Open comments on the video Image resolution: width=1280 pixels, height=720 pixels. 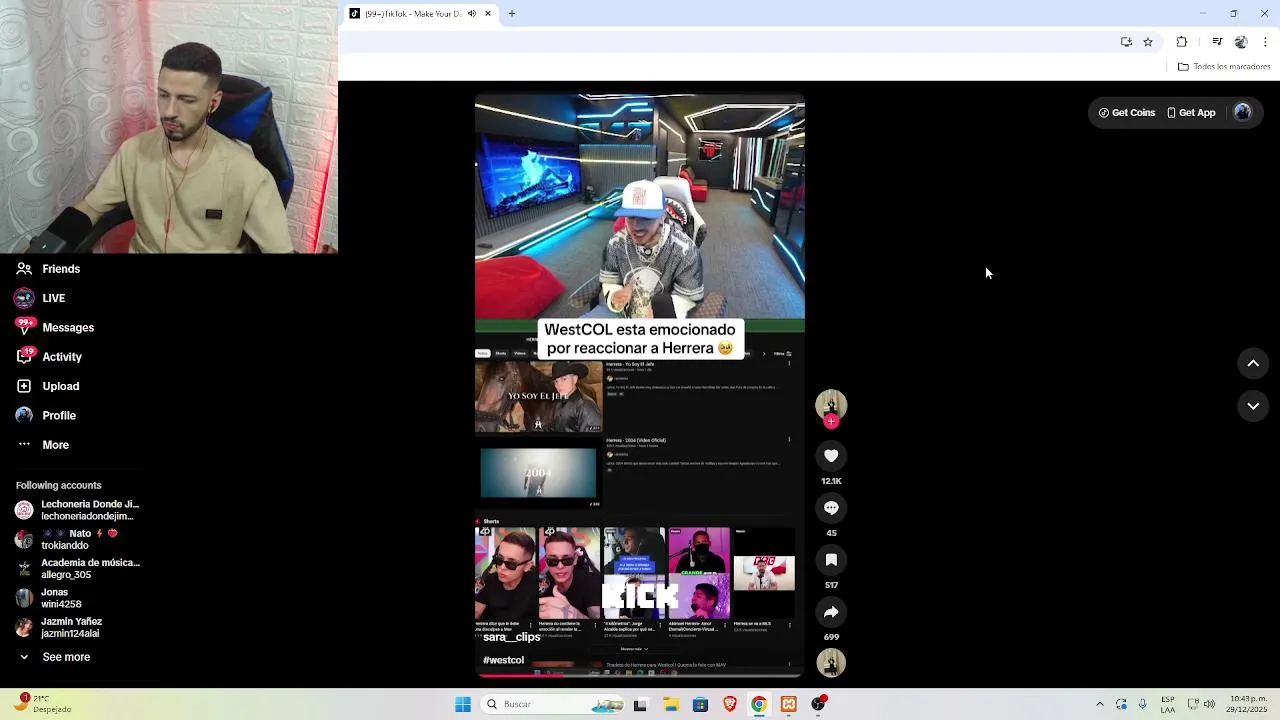(831, 508)
